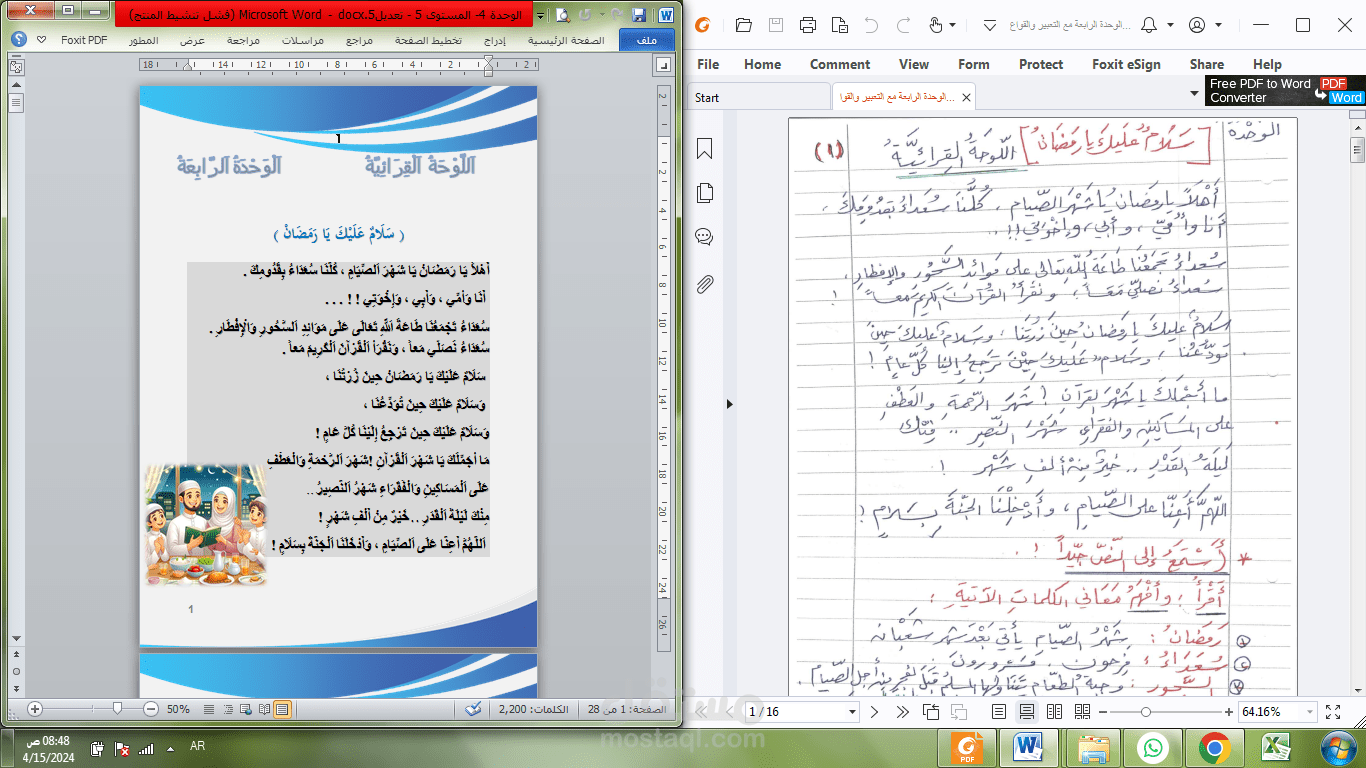The width and height of the screenshot is (1366, 768).
Task: Click Word zoom level 50% button
Action: tap(178, 709)
